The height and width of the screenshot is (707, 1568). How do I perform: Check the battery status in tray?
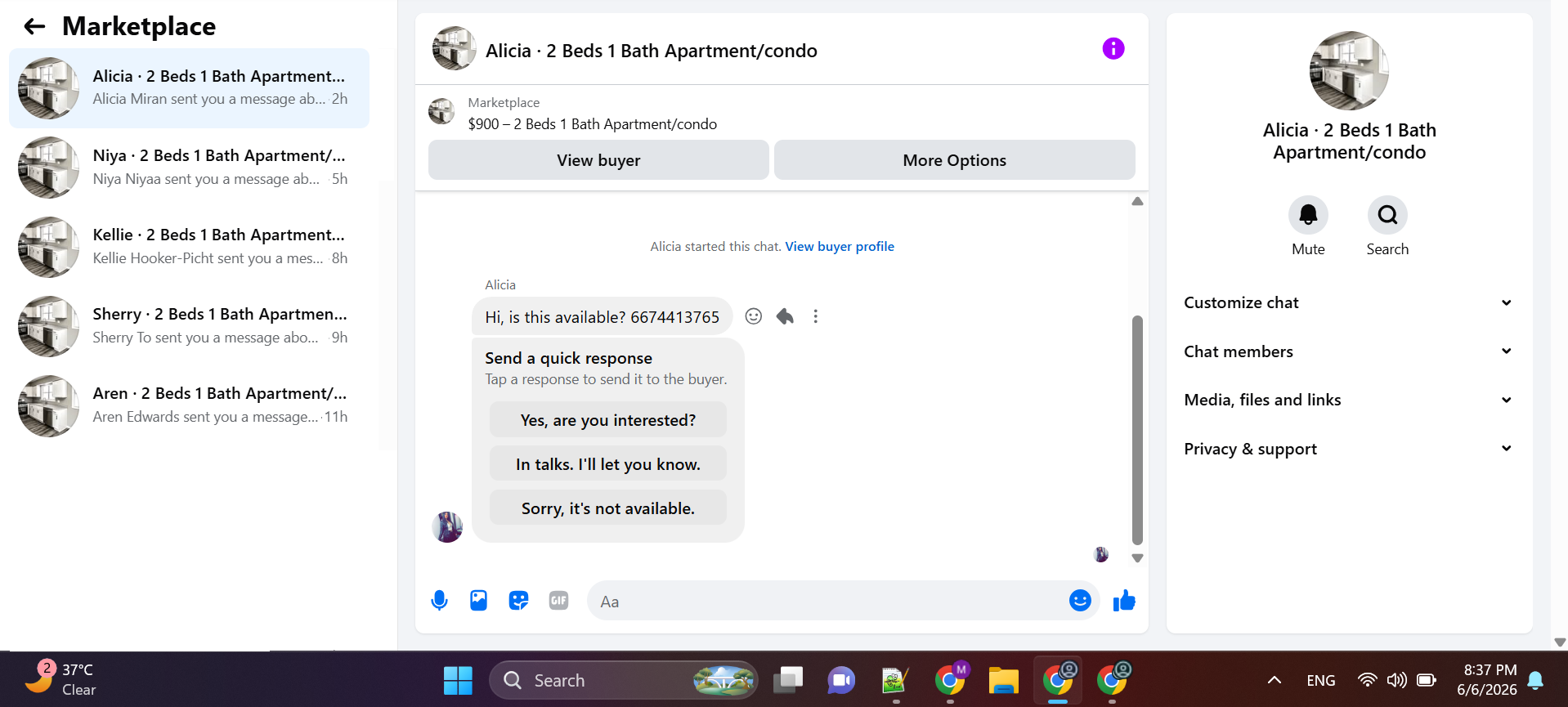pyautogui.click(x=1427, y=680)
